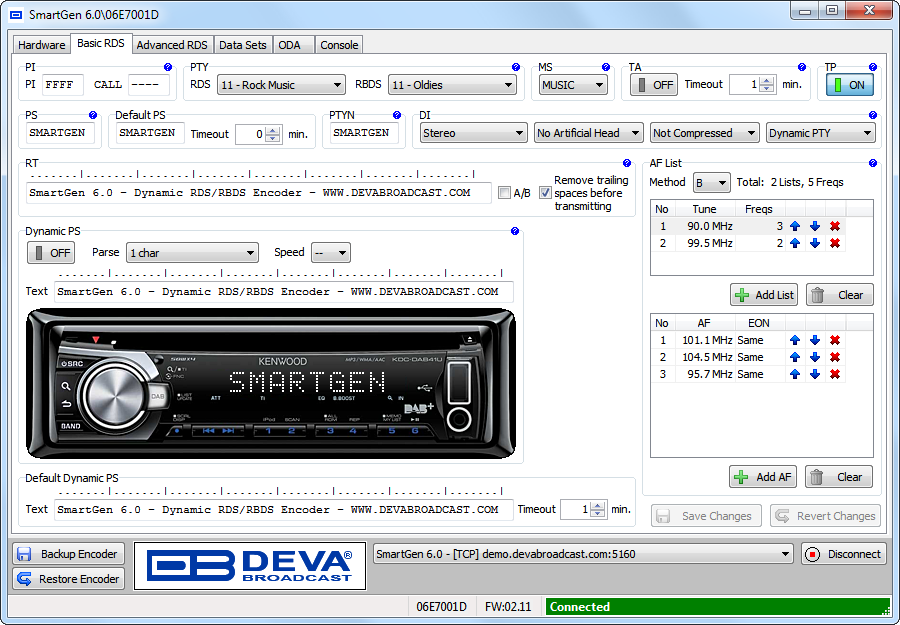Open the Not Compressed dropdown
Screen dimensions: 900x625
[x=704, y=133]
